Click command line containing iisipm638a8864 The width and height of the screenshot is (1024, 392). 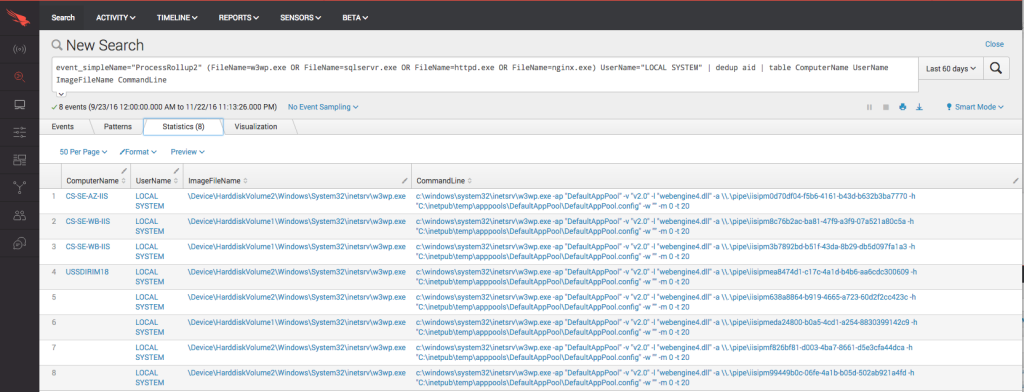(665, 302)
